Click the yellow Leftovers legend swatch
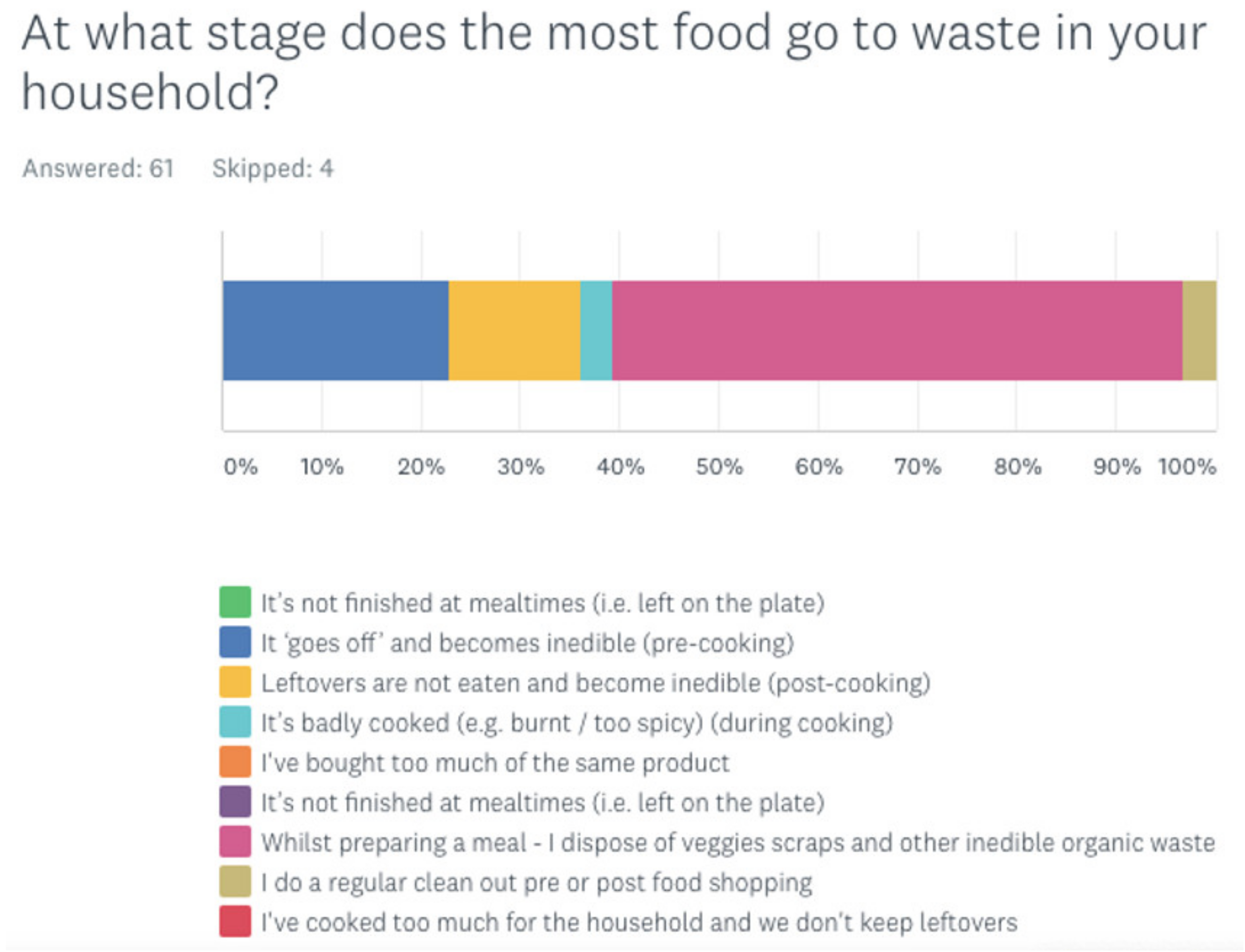The height and width of the screenshot is (952, 1245). click(x=235, y=682)
